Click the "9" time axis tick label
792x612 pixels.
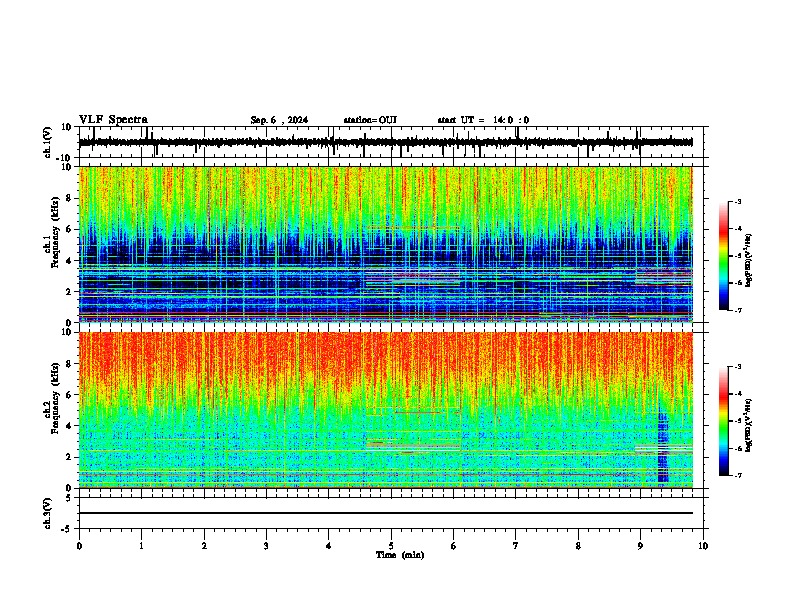[x=640, y=546]
